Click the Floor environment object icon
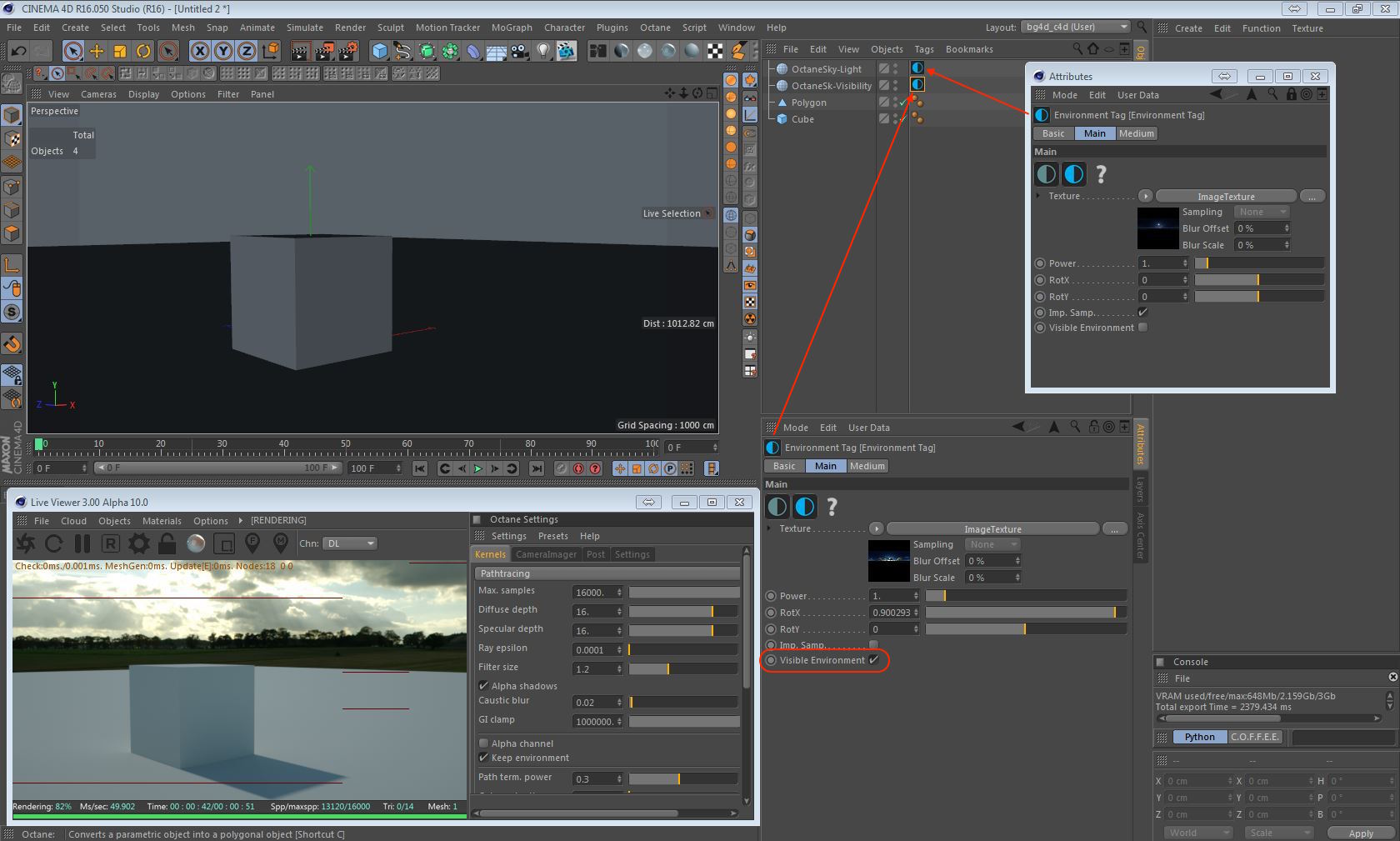Screen dimensions: 1400x841 [497, 51]
